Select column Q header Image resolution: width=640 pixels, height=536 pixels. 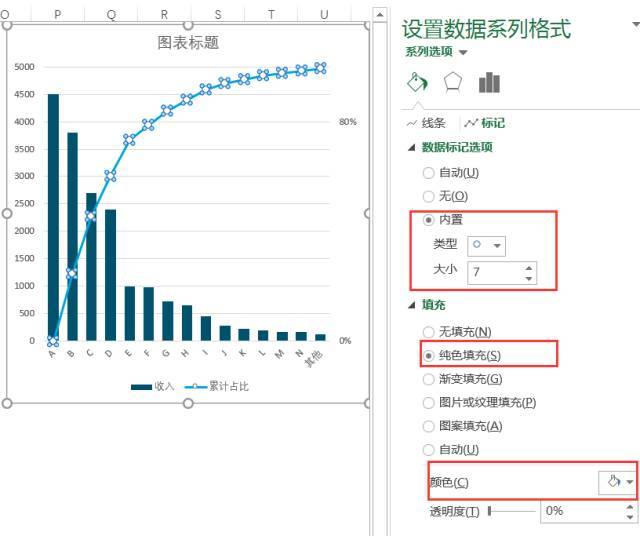coord(111,14)
